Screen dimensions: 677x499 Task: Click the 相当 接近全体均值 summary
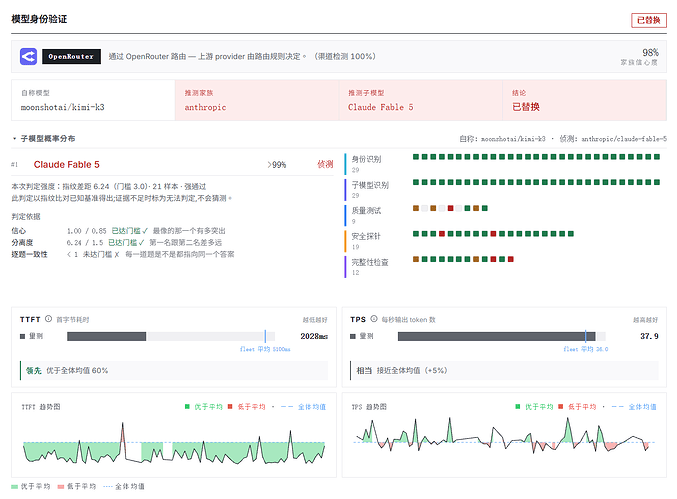(x=505, y=370)
